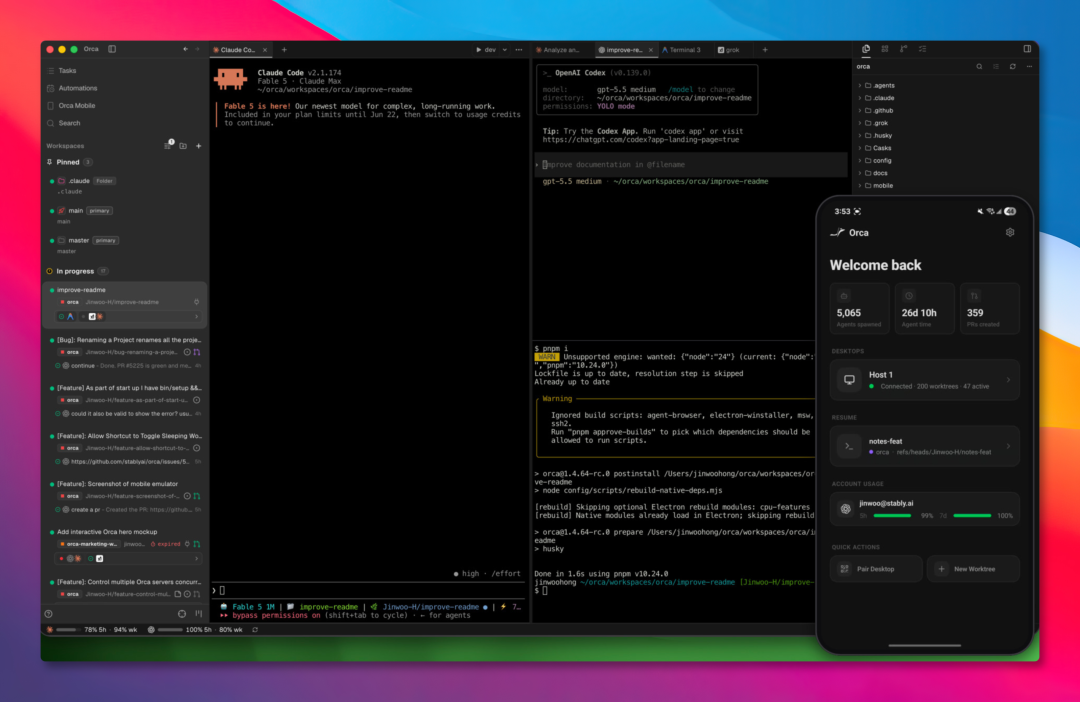Click the New Worktree button
Image resolution: width=1080 pixels, height=702 pixels.
[x=973, y=569]
